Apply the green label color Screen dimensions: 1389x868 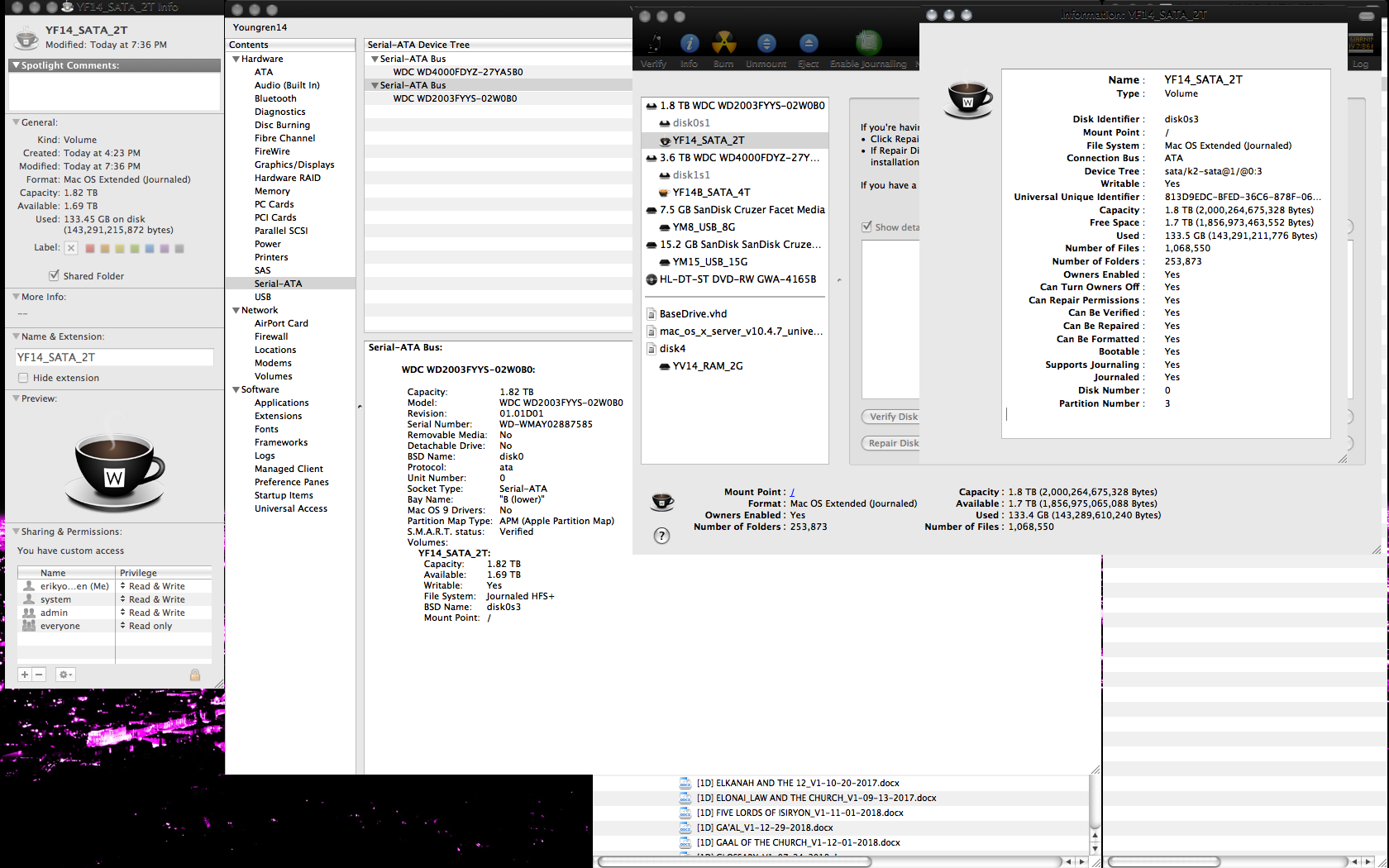(135, 248)
